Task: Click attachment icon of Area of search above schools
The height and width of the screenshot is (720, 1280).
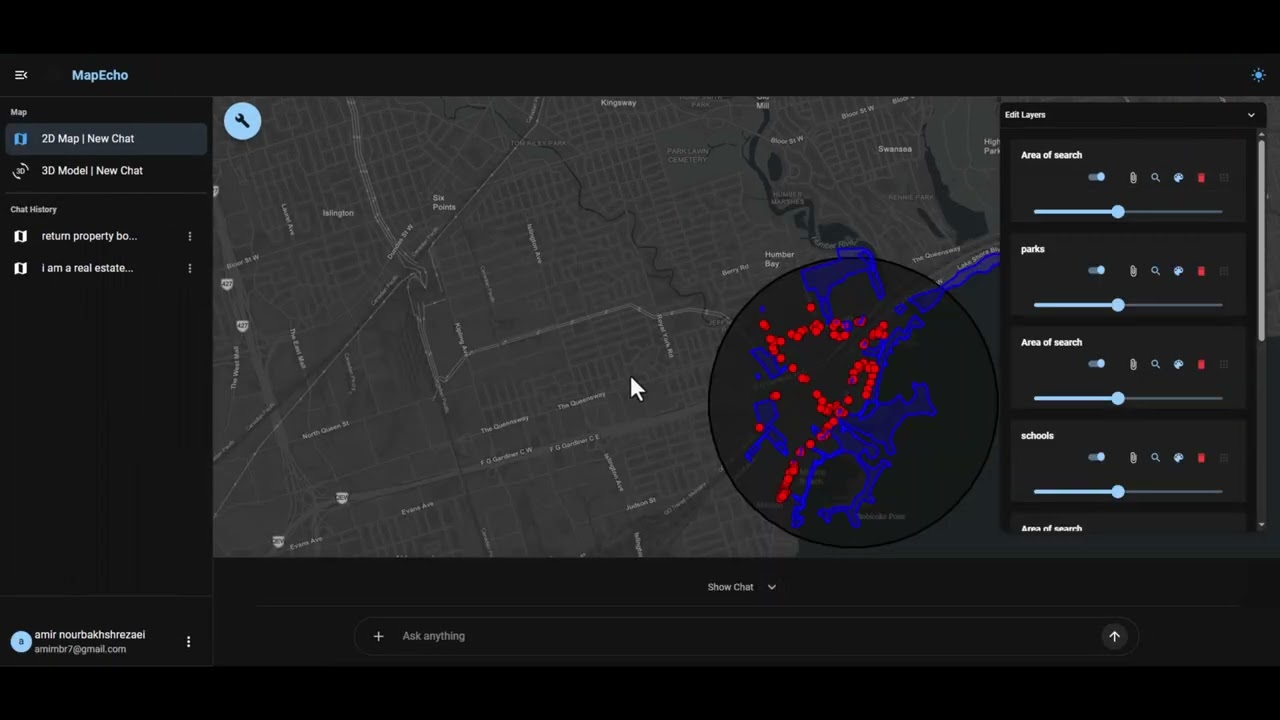Action: (1133, 365)
